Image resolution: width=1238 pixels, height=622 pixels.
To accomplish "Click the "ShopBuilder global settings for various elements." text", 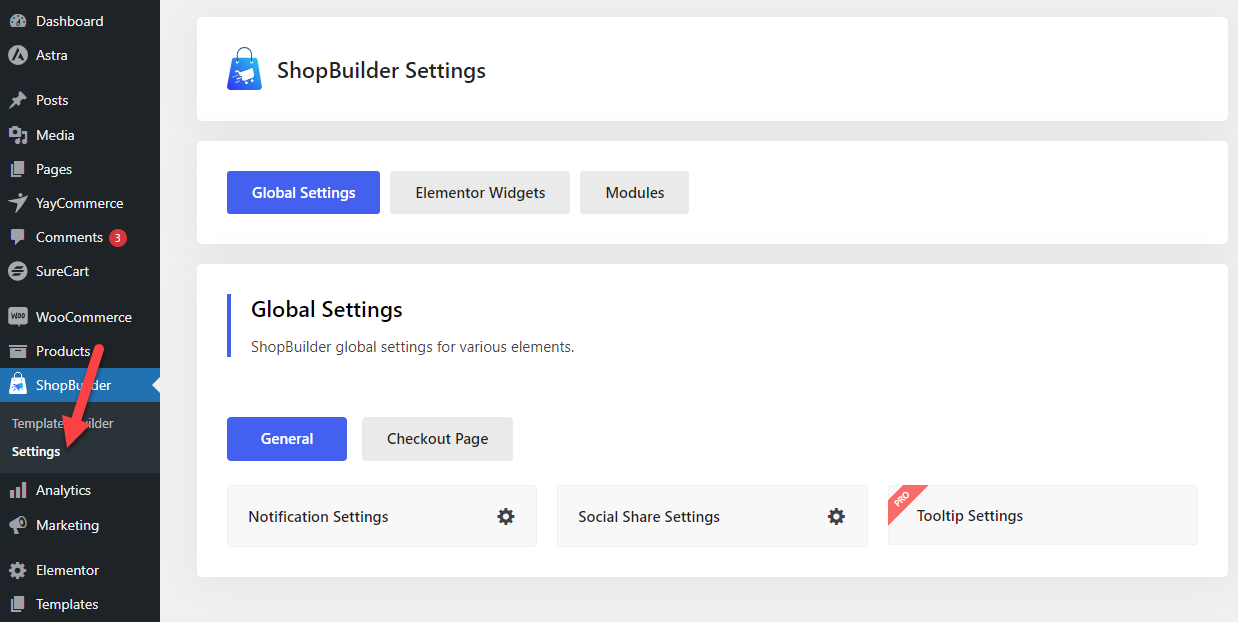I will click(413, 348).
